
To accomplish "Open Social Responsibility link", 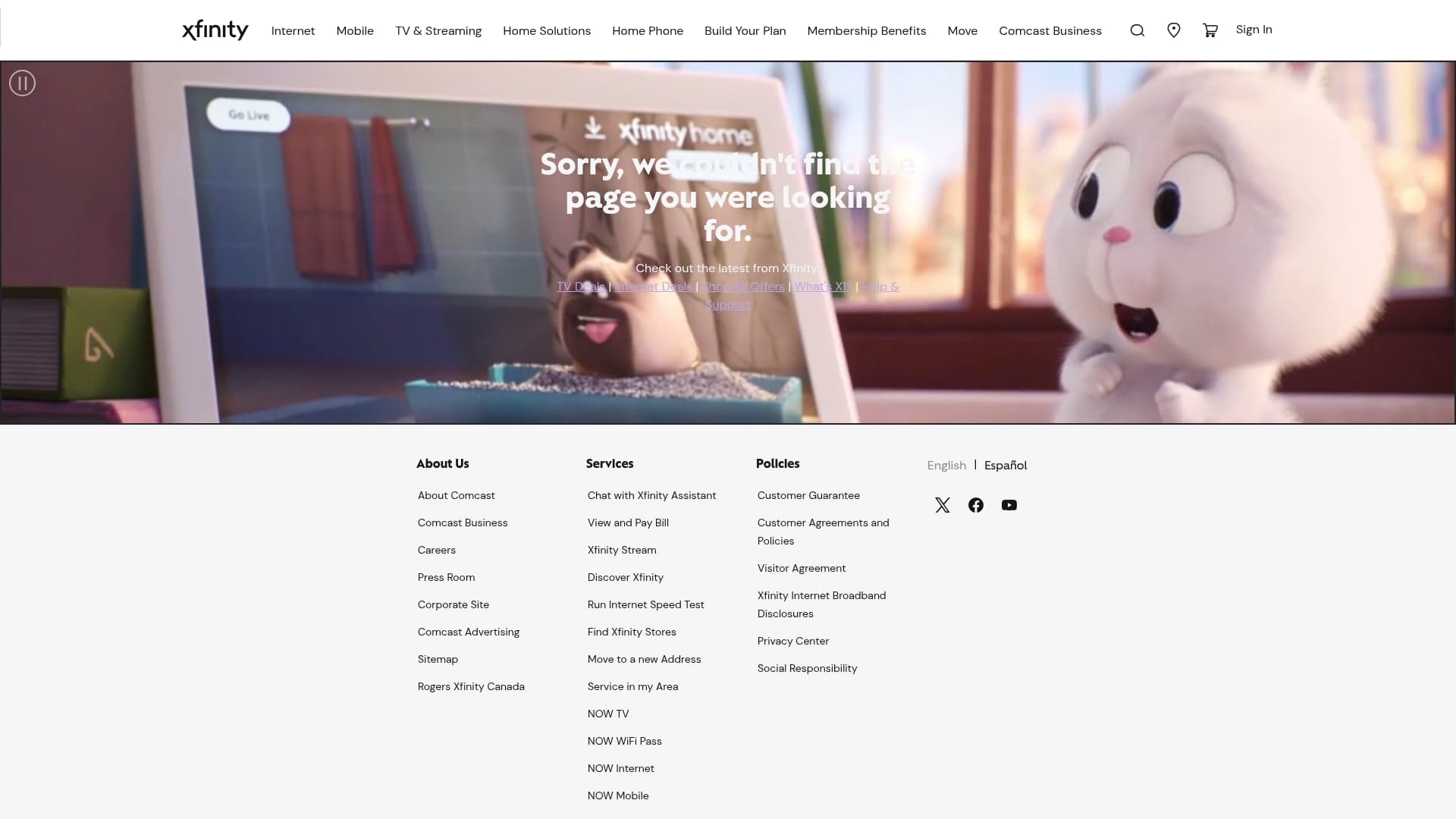I will tap(808, 669).
